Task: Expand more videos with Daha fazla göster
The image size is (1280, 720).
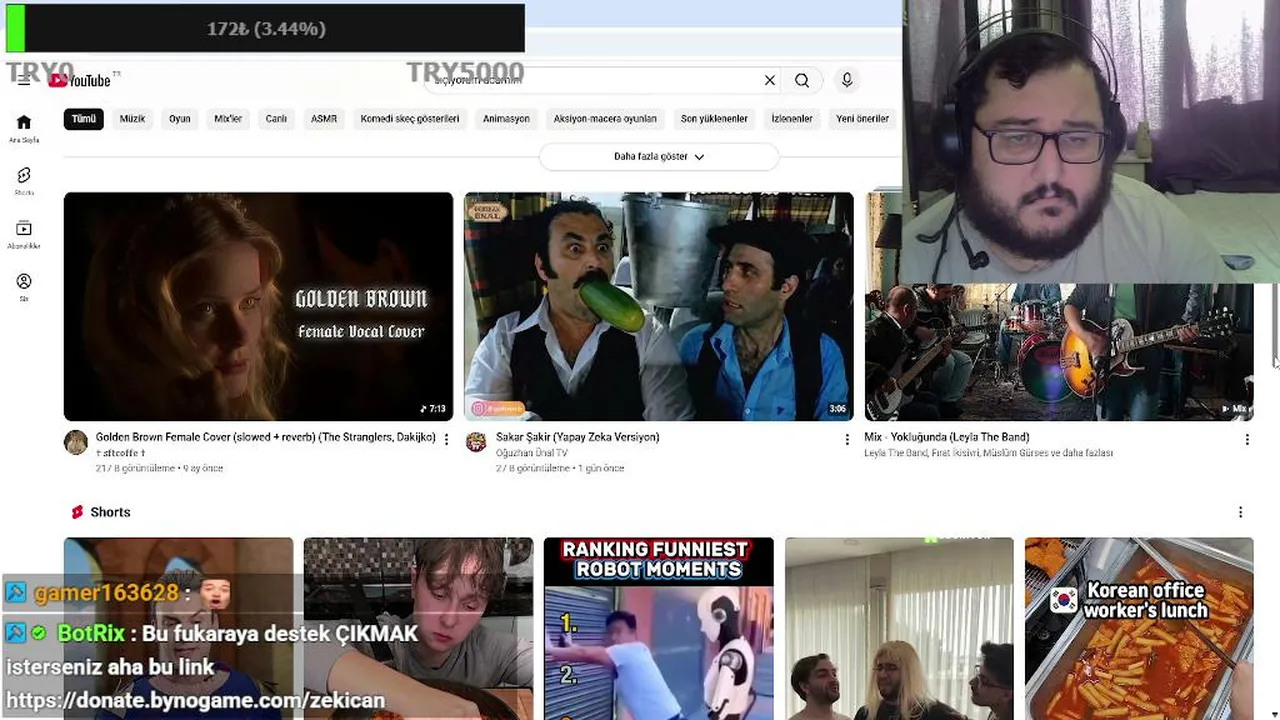Action: (x=659, y=156)
